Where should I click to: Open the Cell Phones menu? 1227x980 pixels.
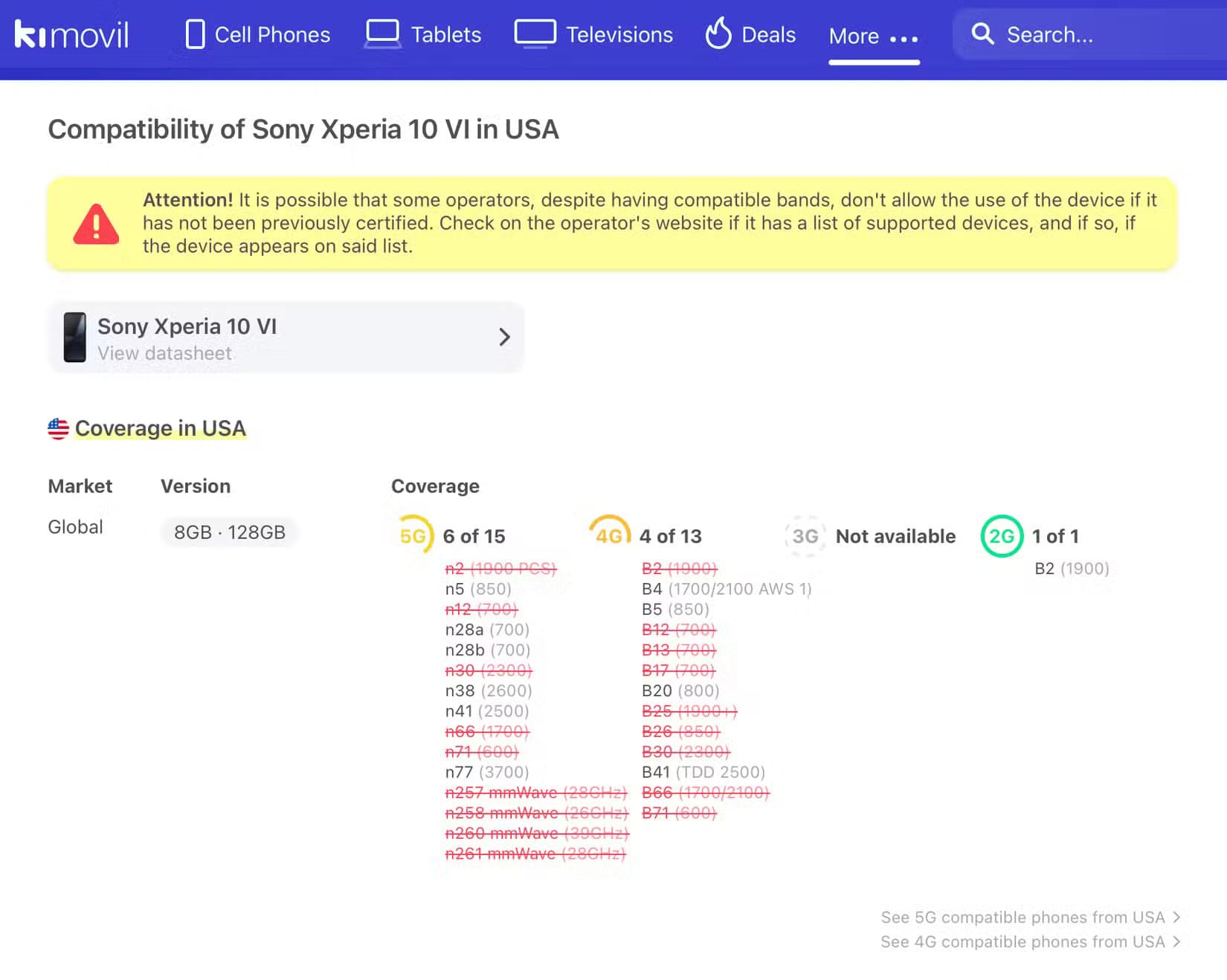click(x=258, y=34)
